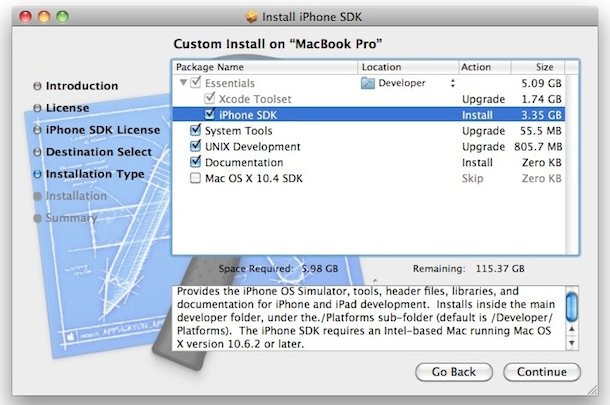610x405 pixels.
Task: Select the License step in sidebar
Action: click(67, 108)
